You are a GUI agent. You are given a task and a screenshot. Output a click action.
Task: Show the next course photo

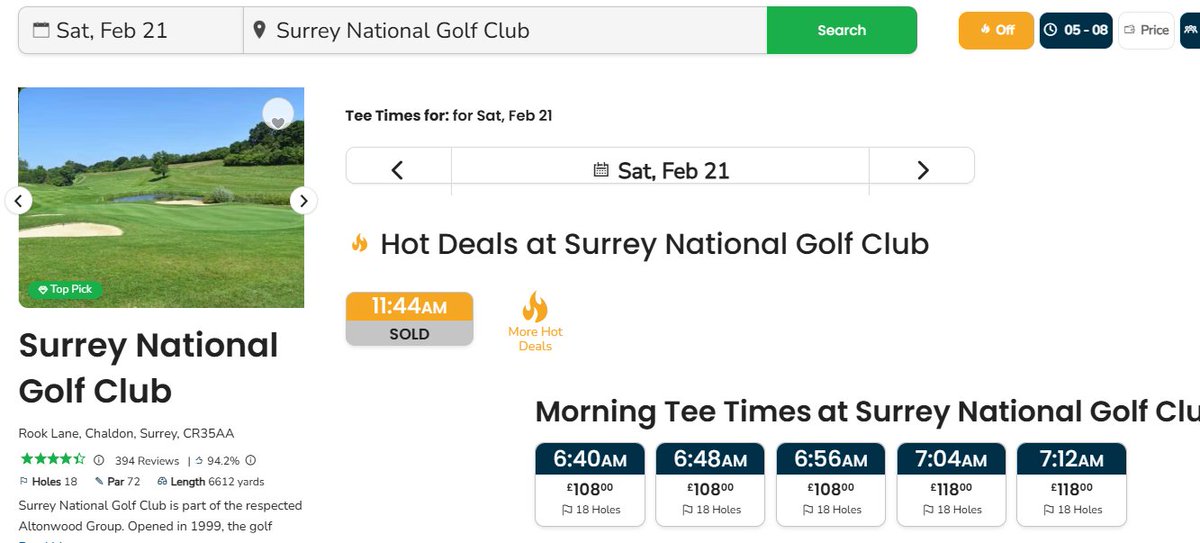[x=303, y=200]
